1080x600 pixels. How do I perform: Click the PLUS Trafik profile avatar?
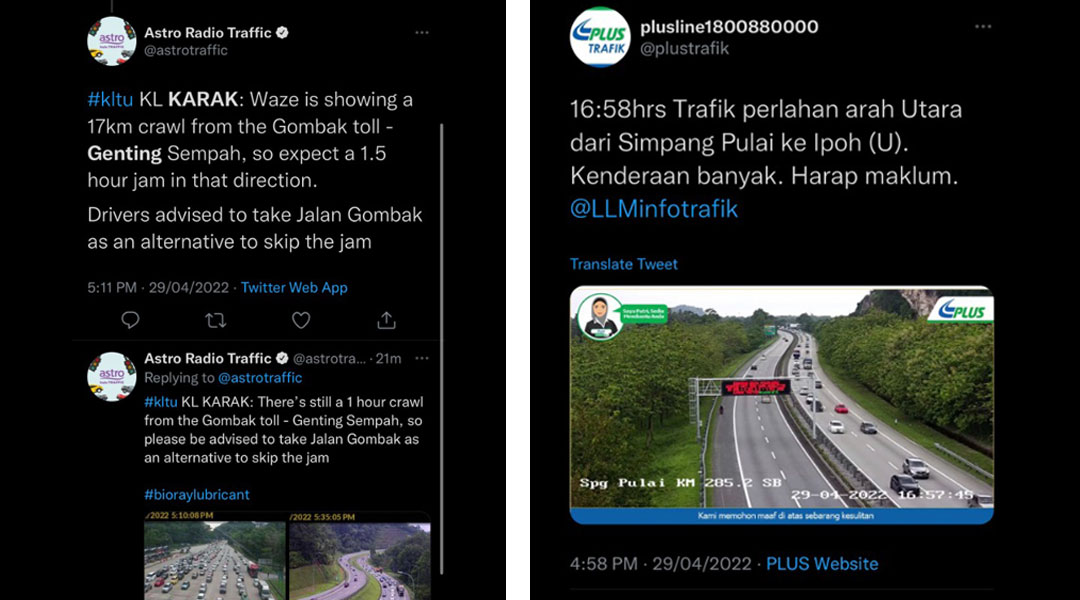[x=600, y=37]
